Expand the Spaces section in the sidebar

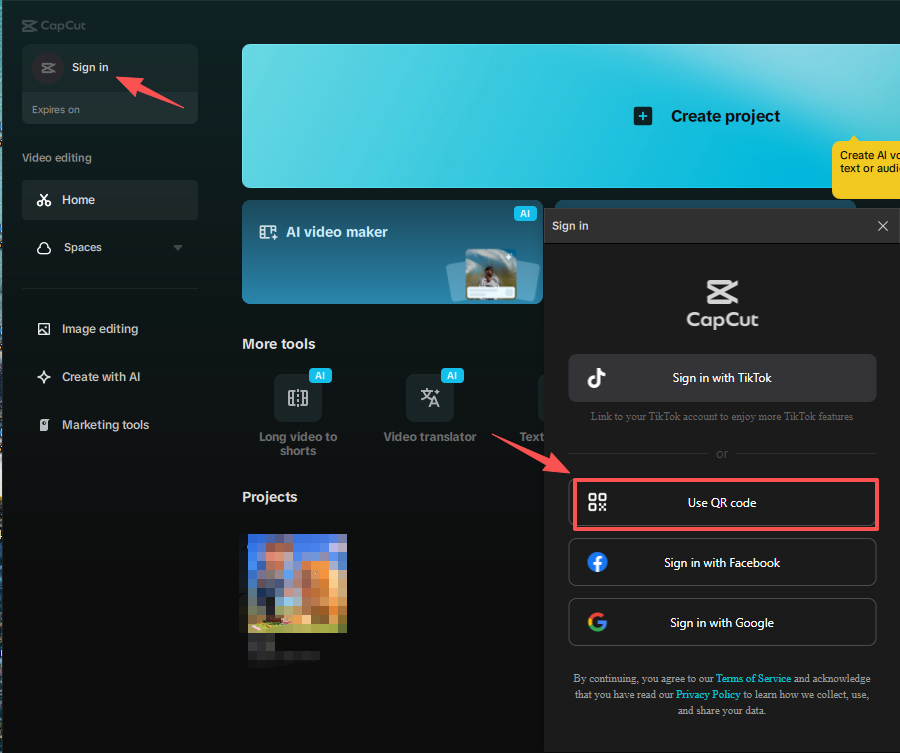pyautogui.click(x=178, y=247)
